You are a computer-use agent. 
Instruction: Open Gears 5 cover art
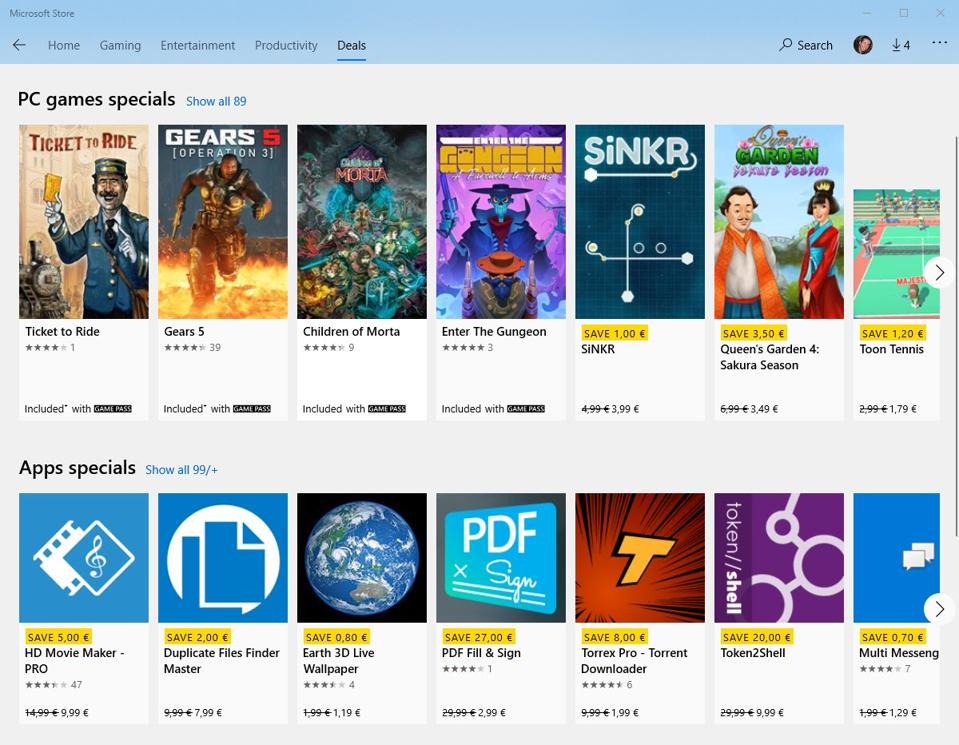coord(223,221)
